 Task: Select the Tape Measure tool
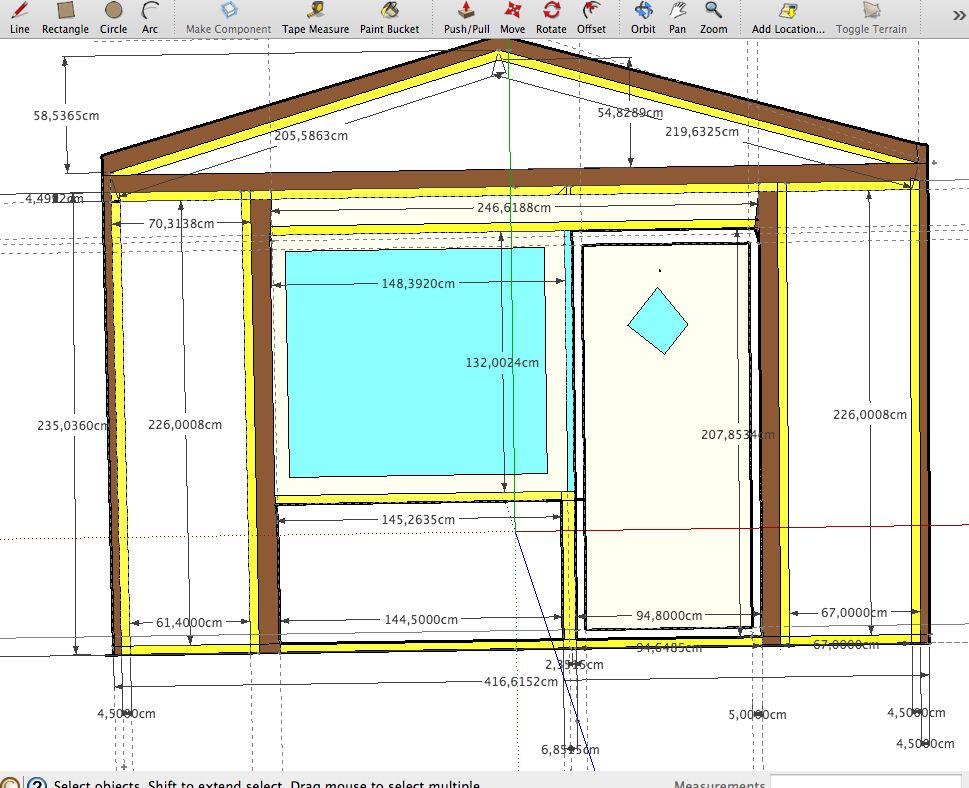316,18
